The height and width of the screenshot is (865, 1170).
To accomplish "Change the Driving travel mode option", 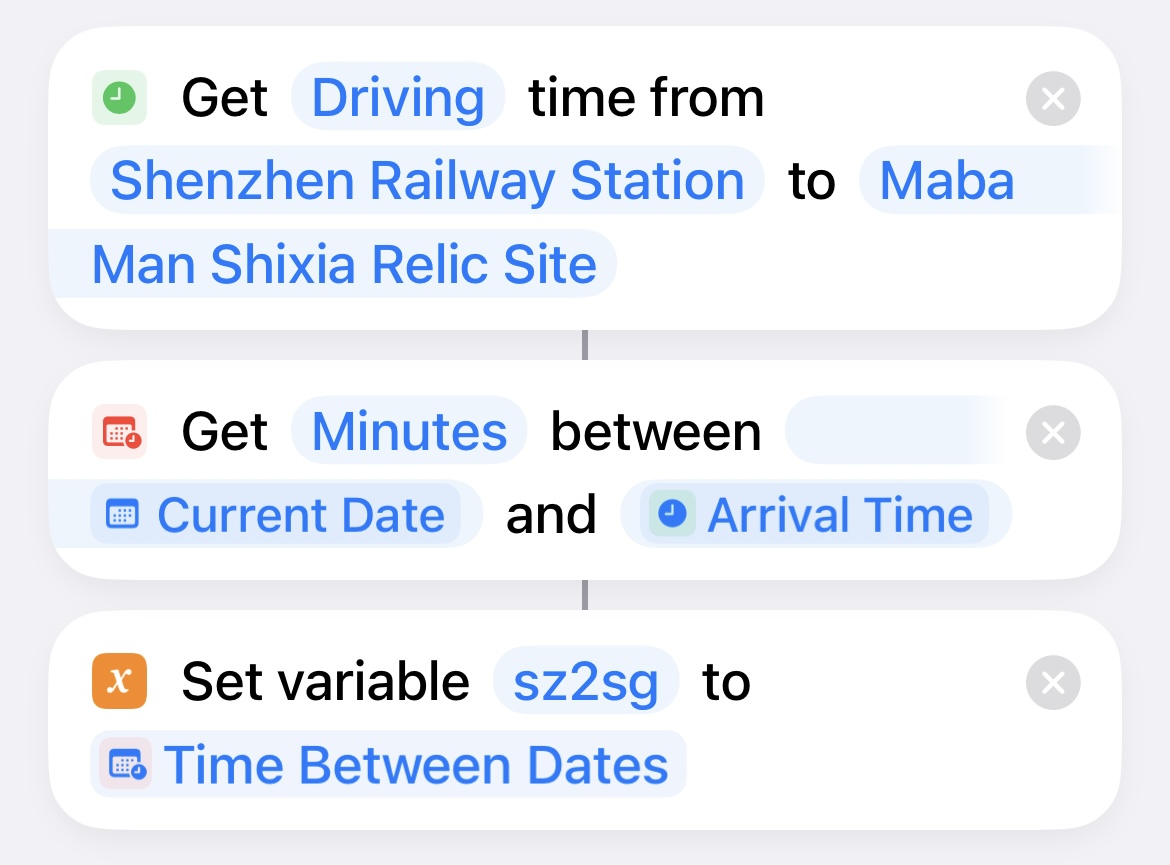I will coord(398,98).
